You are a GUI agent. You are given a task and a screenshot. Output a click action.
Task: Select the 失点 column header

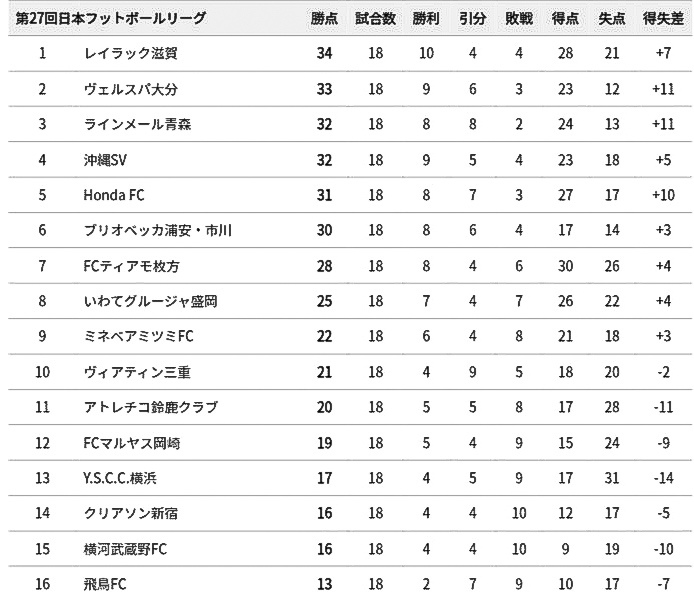pos(612,18)
